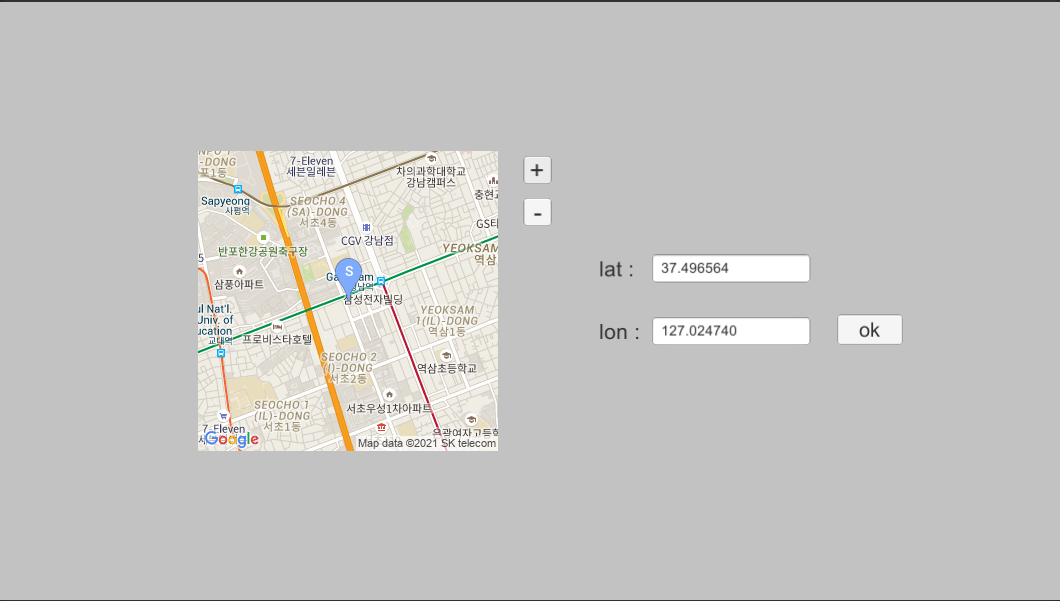Click the CGV cinema icon
Viewport: 1060px width, 601px height.
(366, 228)
